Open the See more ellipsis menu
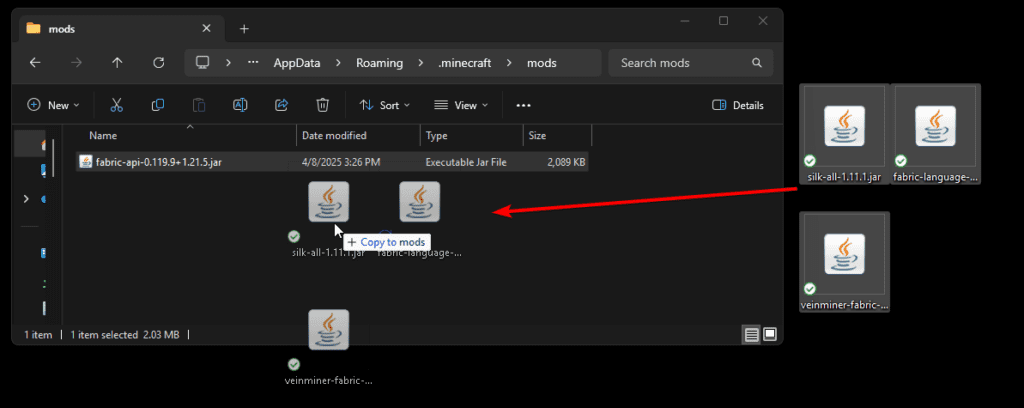This screenshot has width=1024, height=408. point(523,105)
